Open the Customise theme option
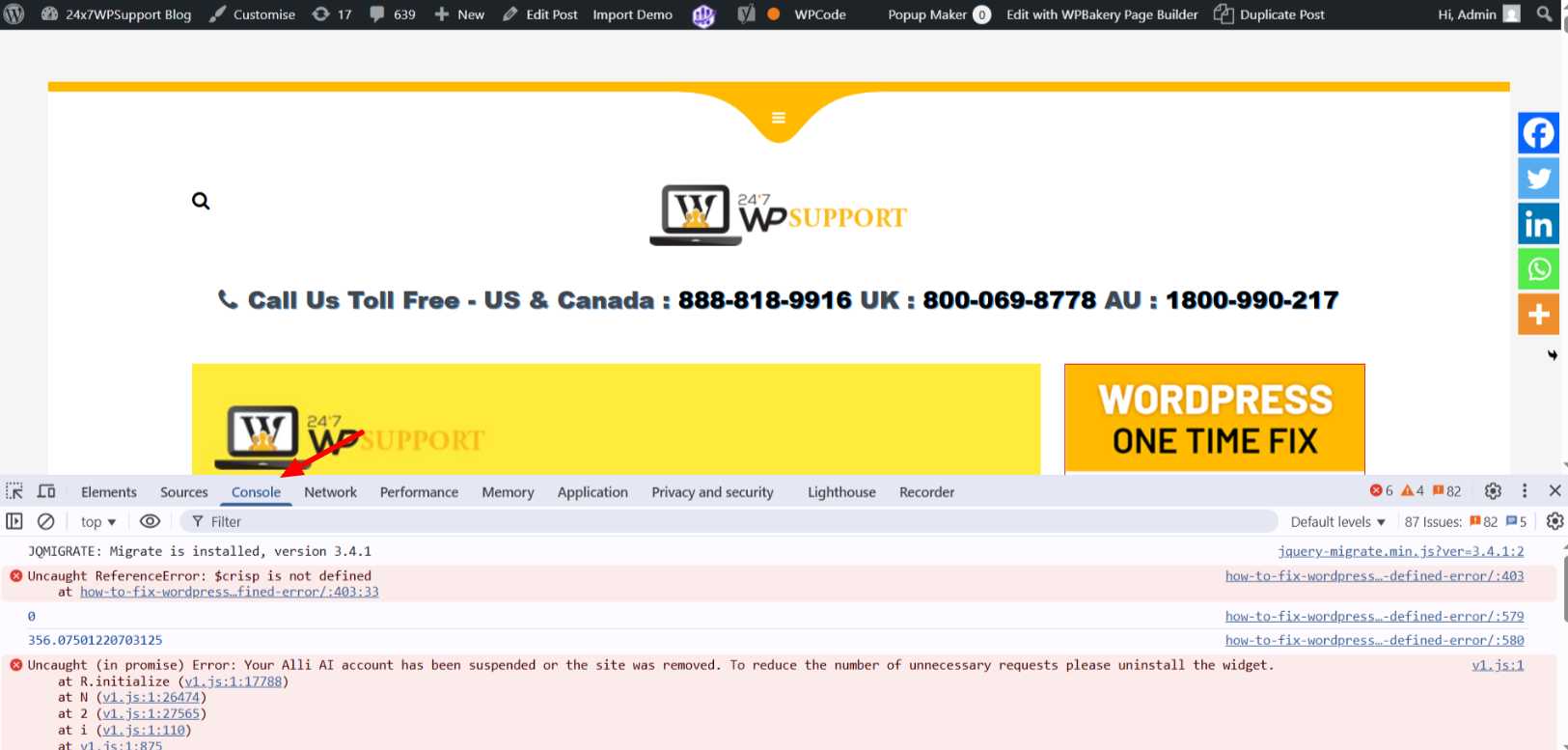This screenshot has height=750, width=1568. [x=253, y=14]
